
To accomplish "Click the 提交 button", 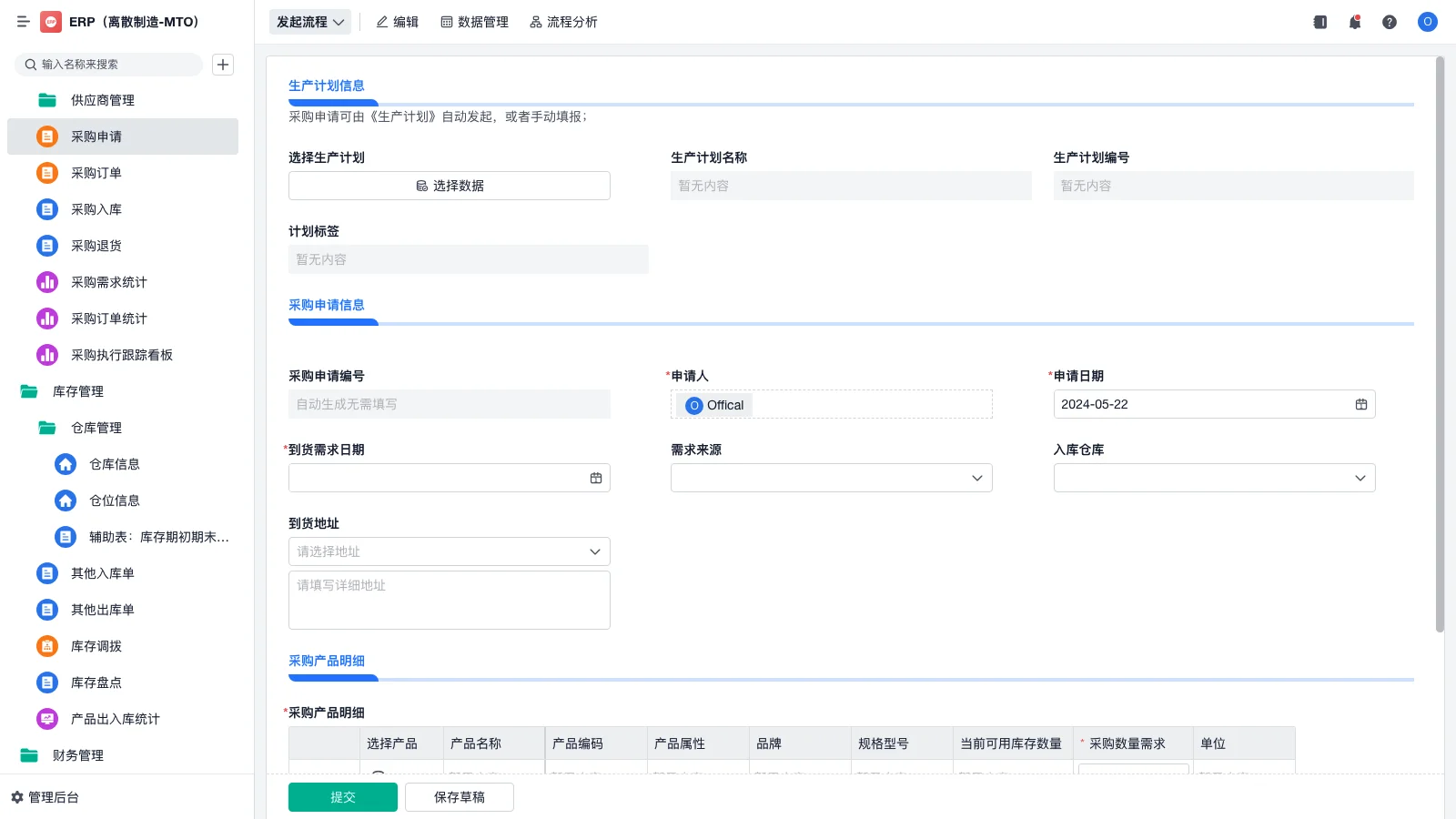I will [342, 796].
